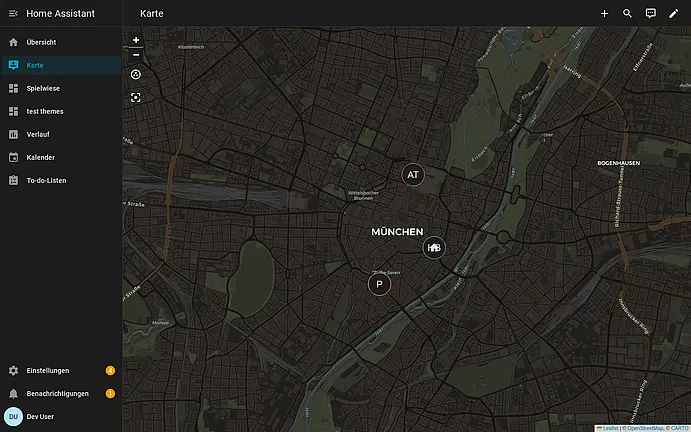The height and width of the screenshot is (432, 691).
Task: Click the test themes dashboard icon
Action: (x=14, y=111)
